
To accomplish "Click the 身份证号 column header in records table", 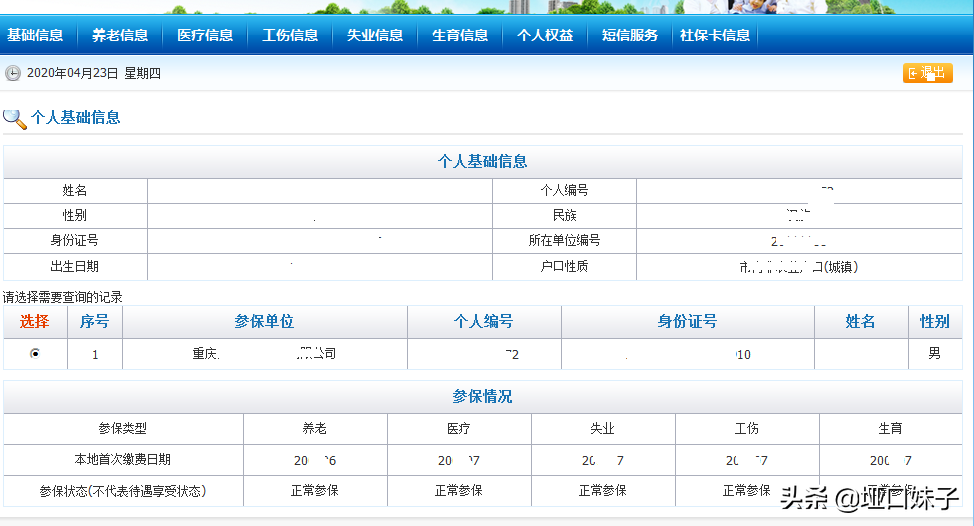I will pos(687,322).
